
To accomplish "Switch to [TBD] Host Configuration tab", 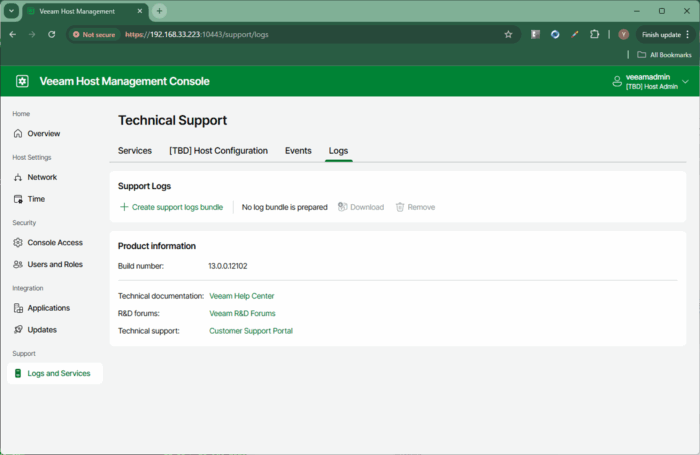I will click(x=218, y=151).
